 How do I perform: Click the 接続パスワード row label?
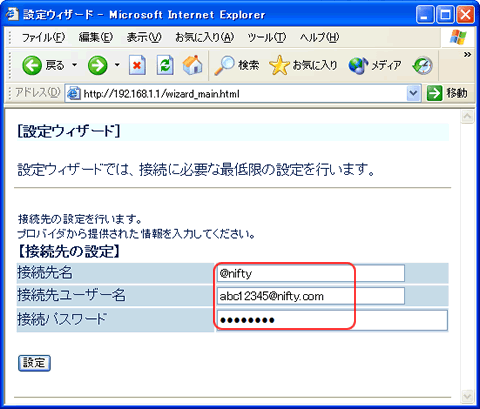[x=62, y=319]
